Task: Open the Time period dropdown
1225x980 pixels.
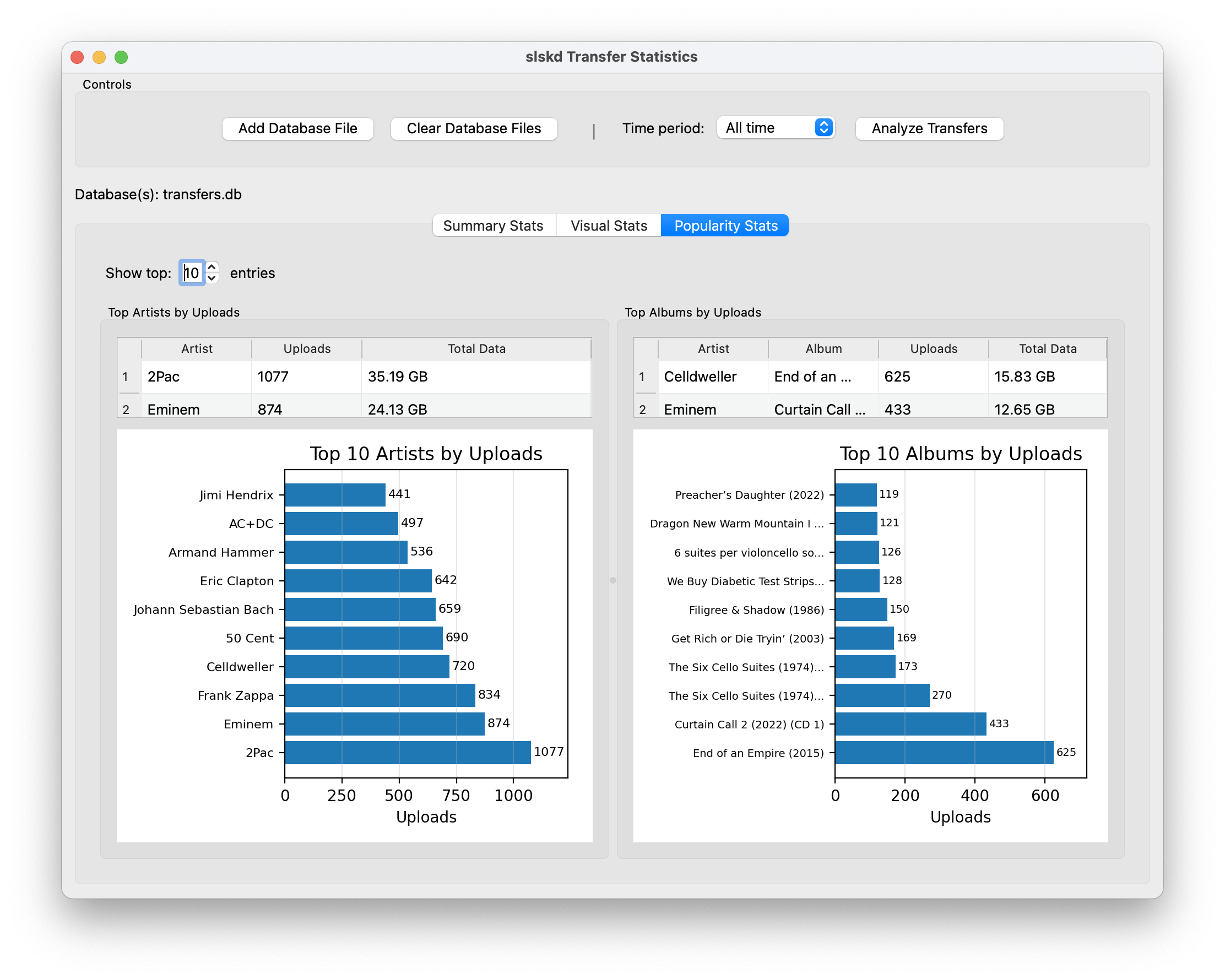Action: pyautogui.click(x=776, y=128)
